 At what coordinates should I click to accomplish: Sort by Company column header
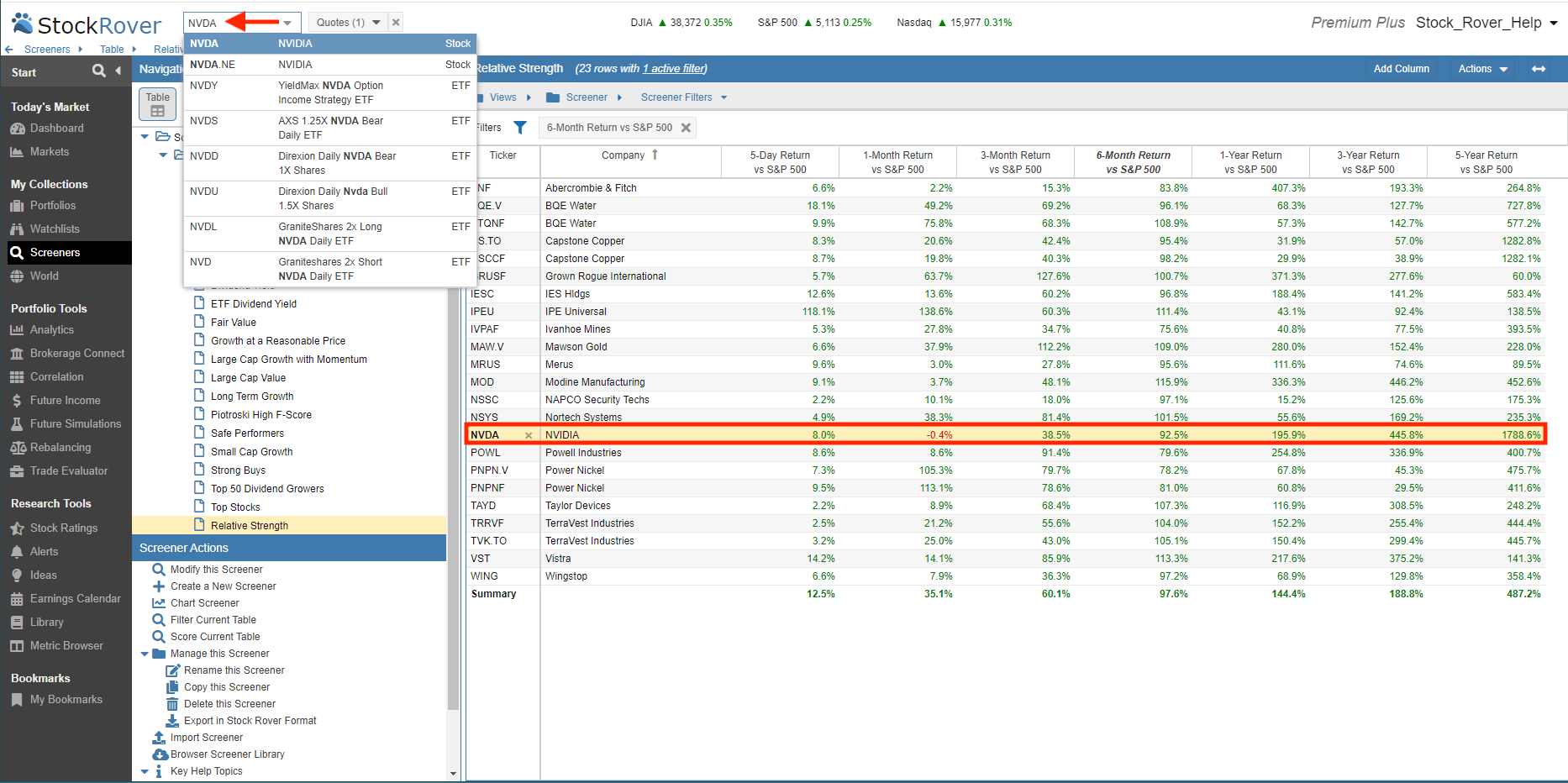[x=630, y=155]
